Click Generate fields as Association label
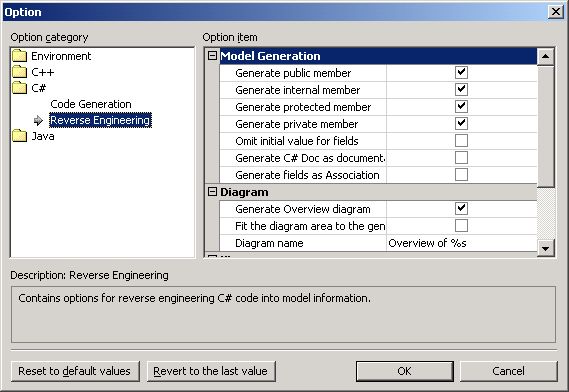 307,175
